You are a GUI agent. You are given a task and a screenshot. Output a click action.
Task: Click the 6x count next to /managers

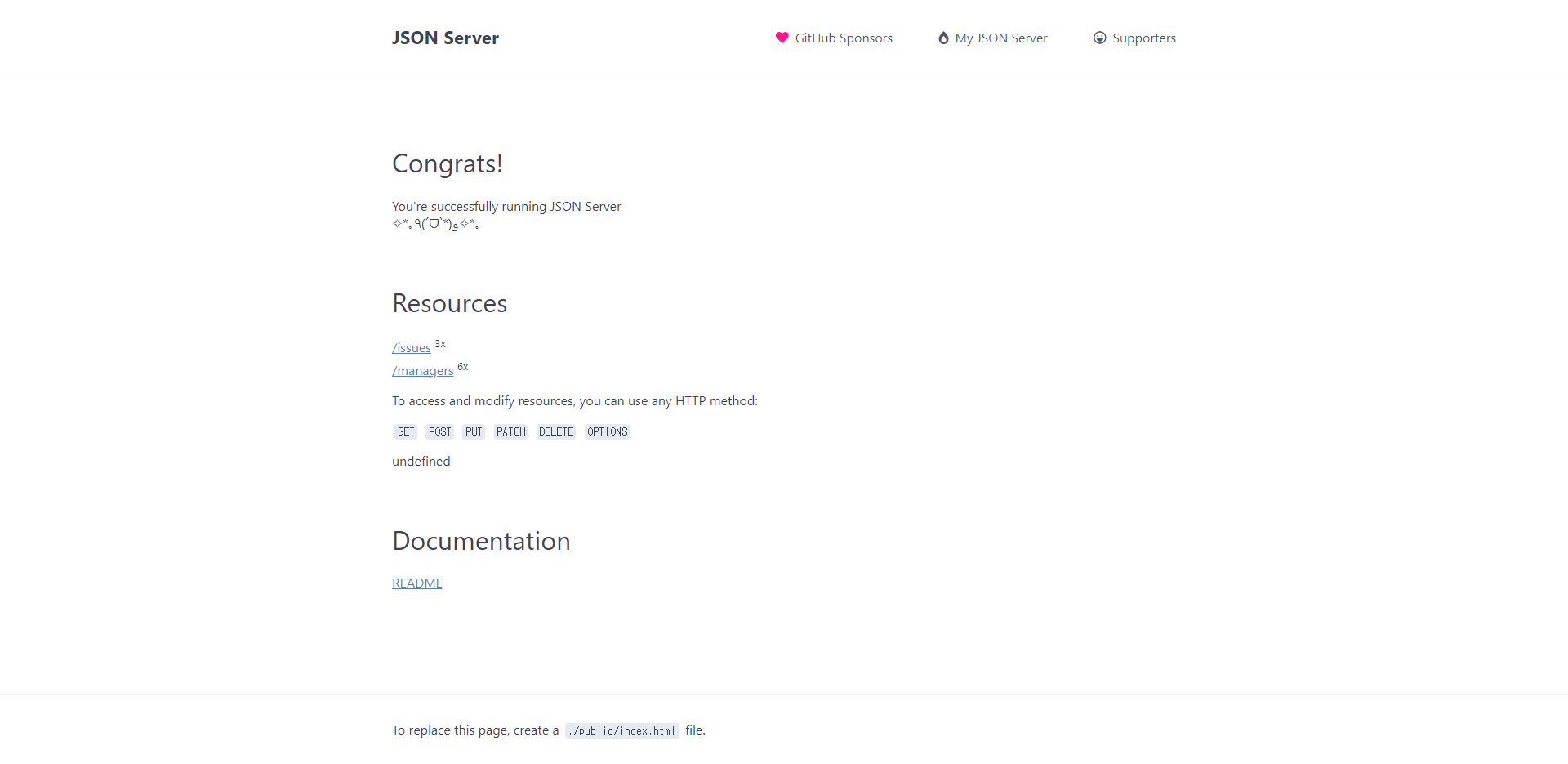tap(463, 367)
